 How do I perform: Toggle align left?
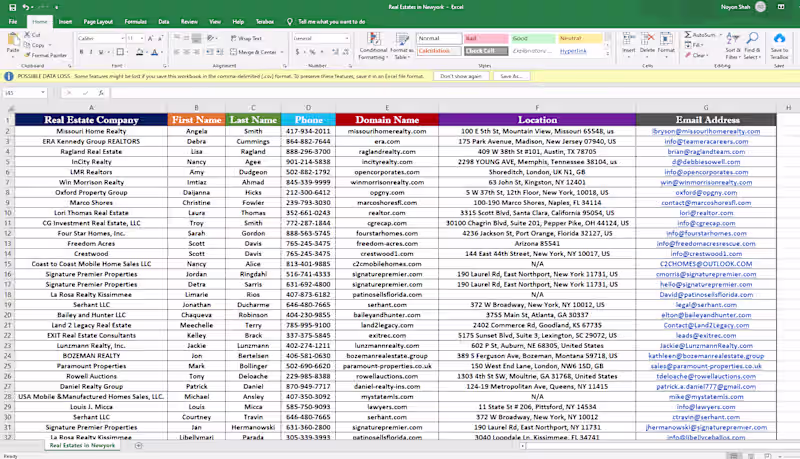click(x=177, y=52)
